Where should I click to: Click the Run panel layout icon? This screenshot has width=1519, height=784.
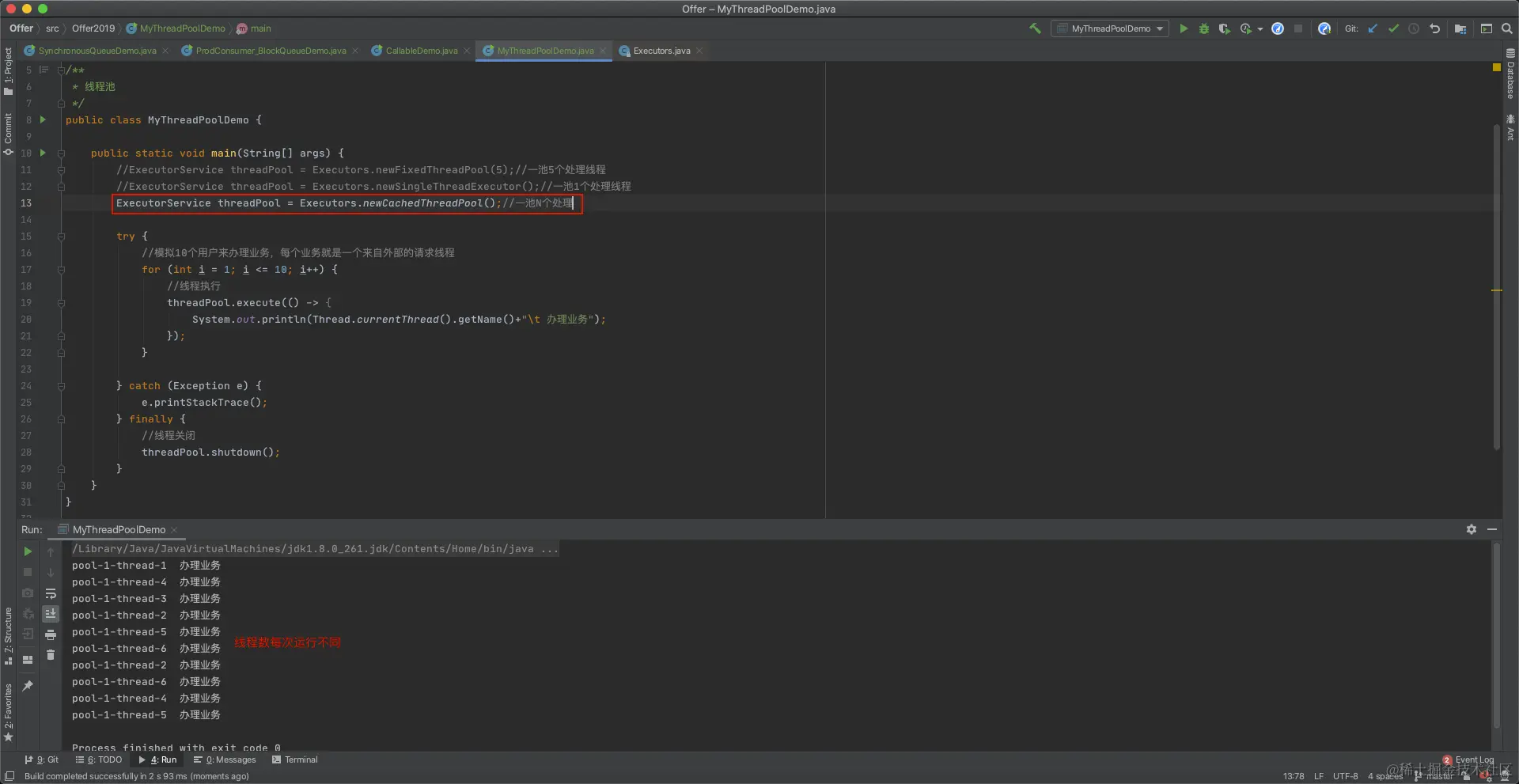point(28,660)
